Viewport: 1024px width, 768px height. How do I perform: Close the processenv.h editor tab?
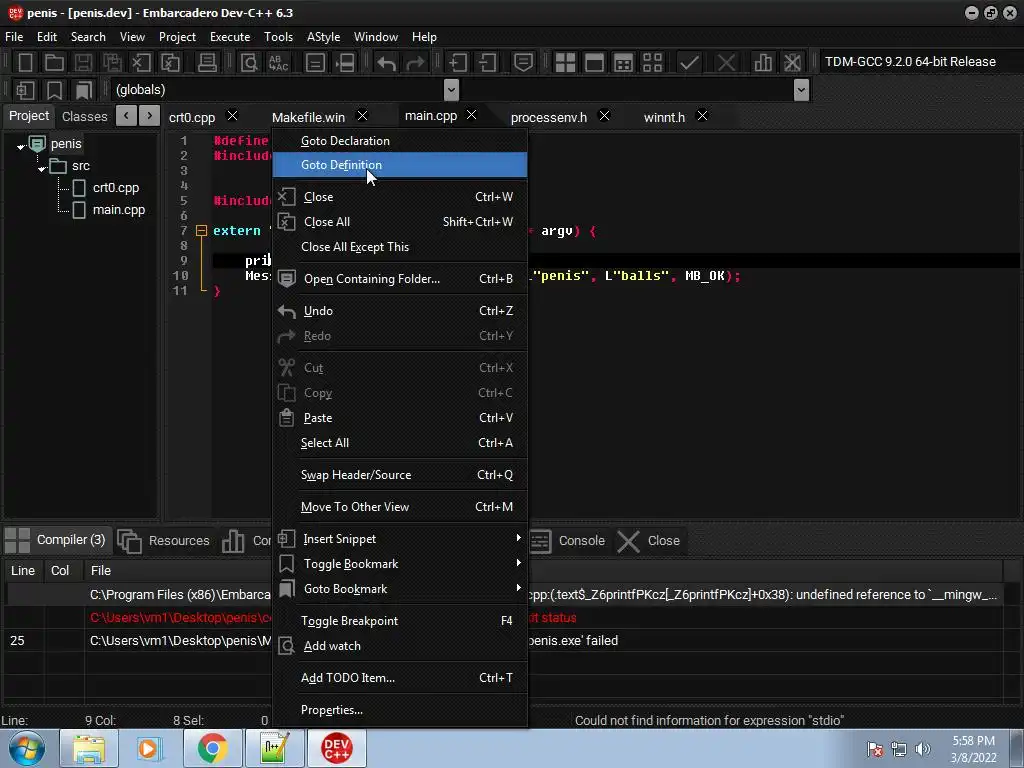point(604,116)
